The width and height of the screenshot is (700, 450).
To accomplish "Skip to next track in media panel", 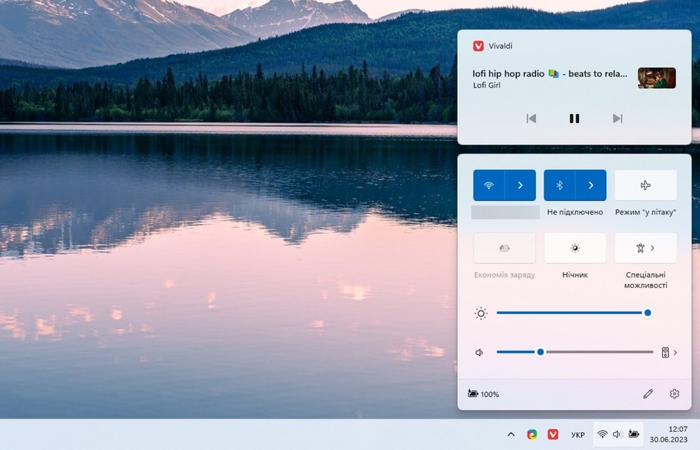I will [617, 118].
